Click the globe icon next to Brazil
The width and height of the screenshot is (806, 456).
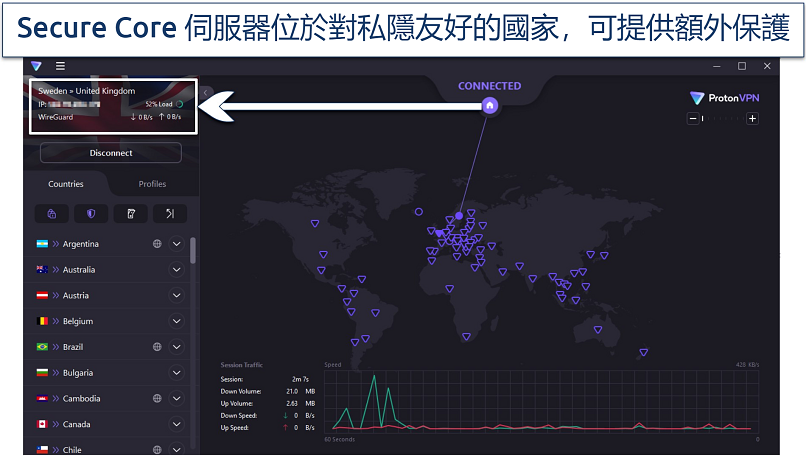click(157, 347)
